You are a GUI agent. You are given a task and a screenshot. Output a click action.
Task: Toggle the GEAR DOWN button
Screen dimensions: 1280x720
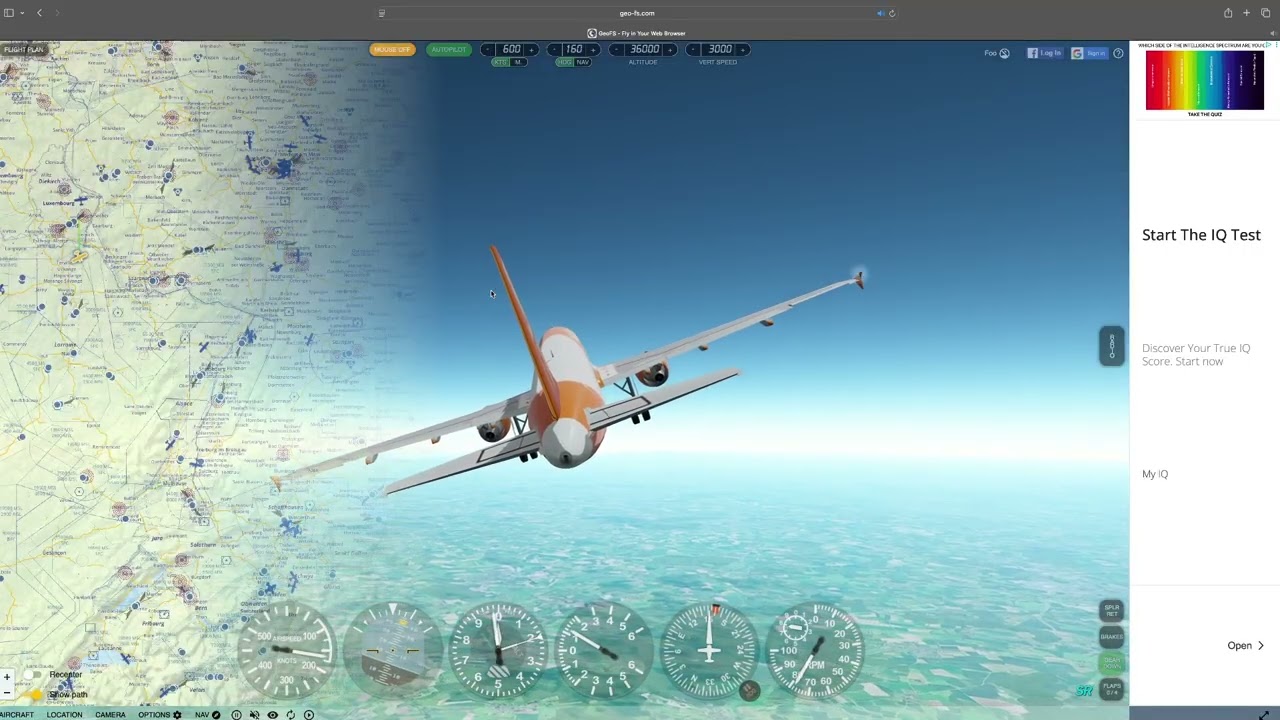click(1112, 663)
